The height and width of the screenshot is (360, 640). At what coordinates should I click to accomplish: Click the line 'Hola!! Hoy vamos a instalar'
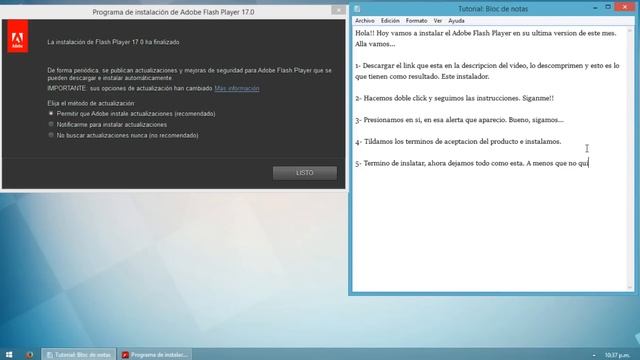click(485, 33)
